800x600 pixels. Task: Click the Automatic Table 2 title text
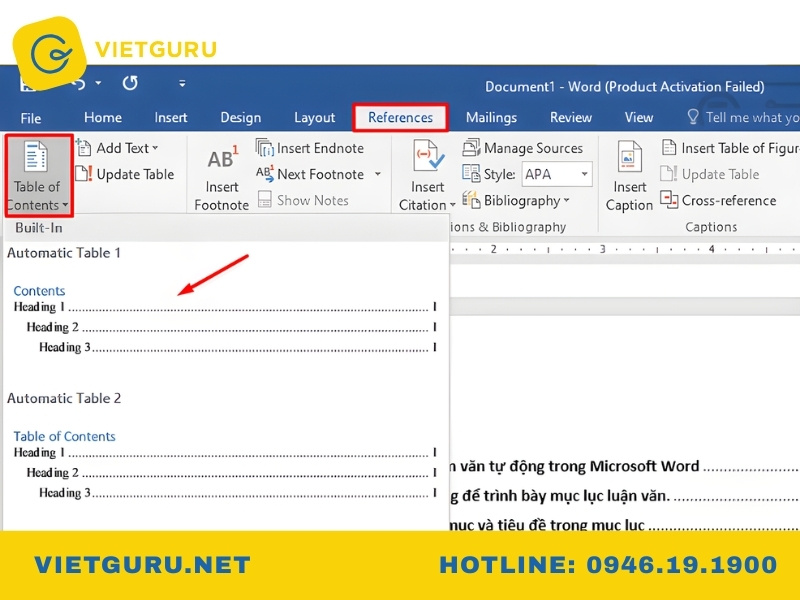64,398
